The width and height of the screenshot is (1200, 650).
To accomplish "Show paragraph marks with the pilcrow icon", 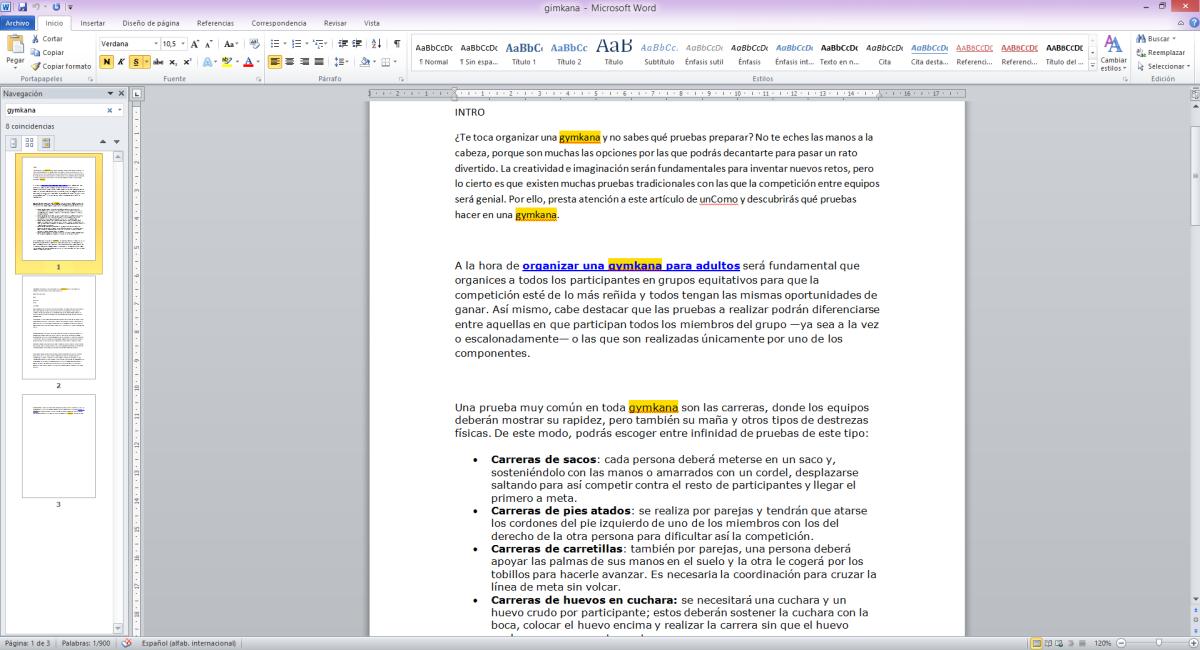I will point(398,44).
